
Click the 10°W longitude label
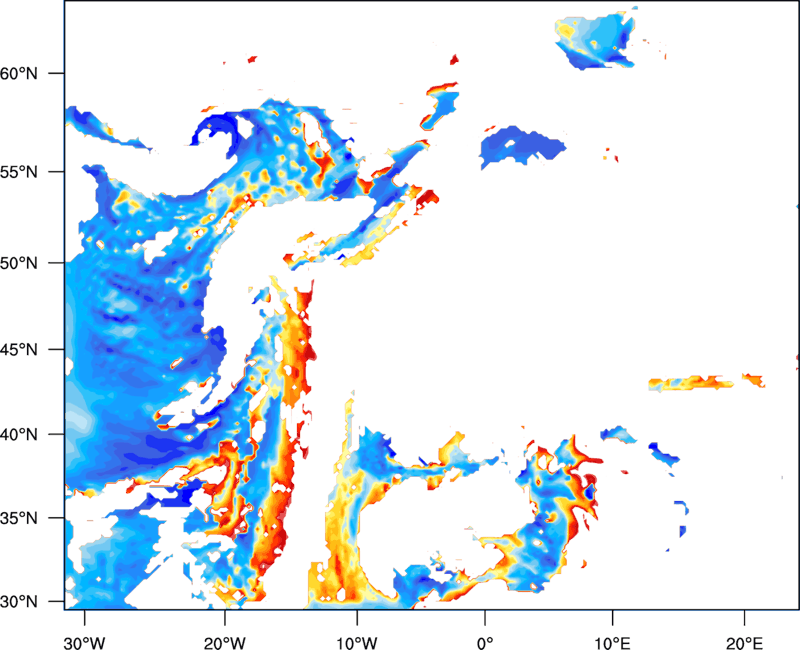[357, 643]
